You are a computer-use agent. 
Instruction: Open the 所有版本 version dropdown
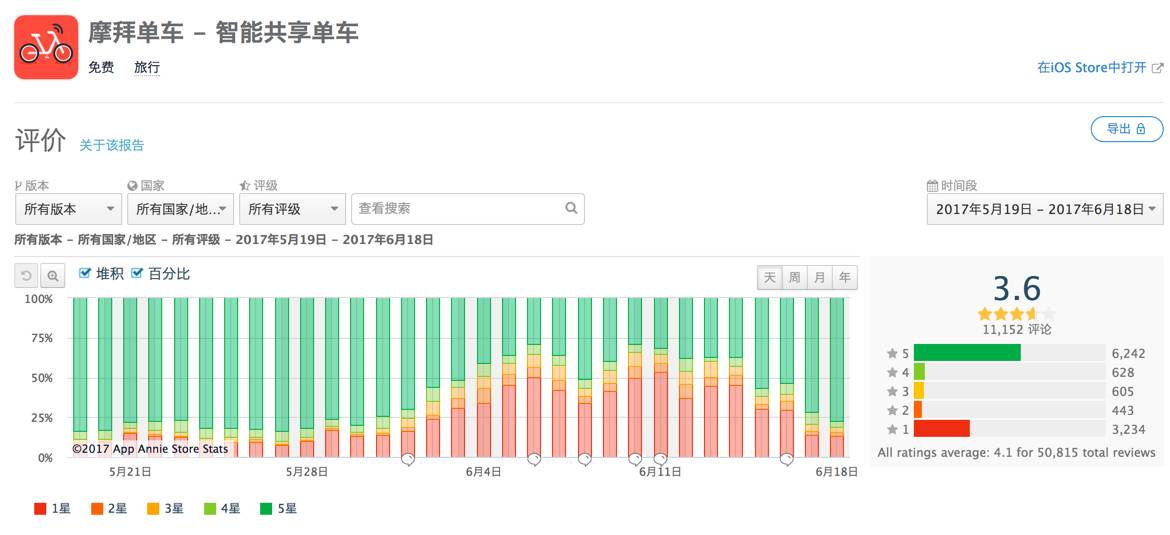click(x=69, y=209)
